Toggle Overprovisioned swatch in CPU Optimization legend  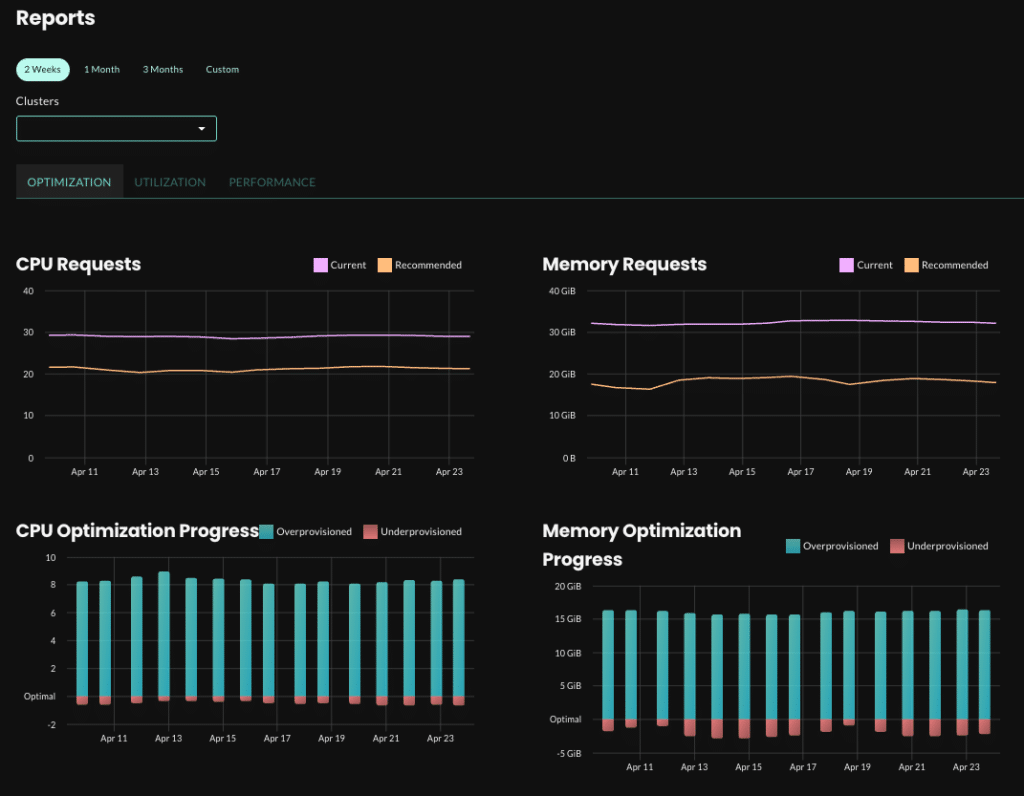[x=266, y=532]
